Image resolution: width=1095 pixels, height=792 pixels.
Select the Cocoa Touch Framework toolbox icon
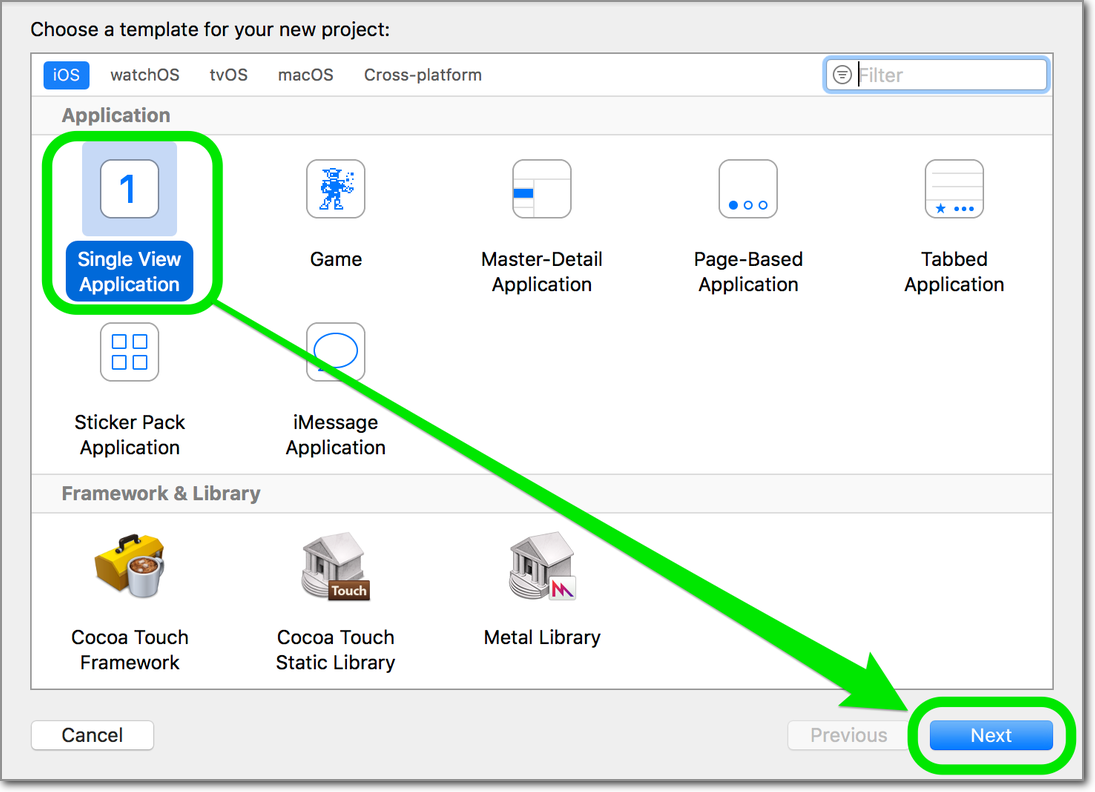click(129, 566)
